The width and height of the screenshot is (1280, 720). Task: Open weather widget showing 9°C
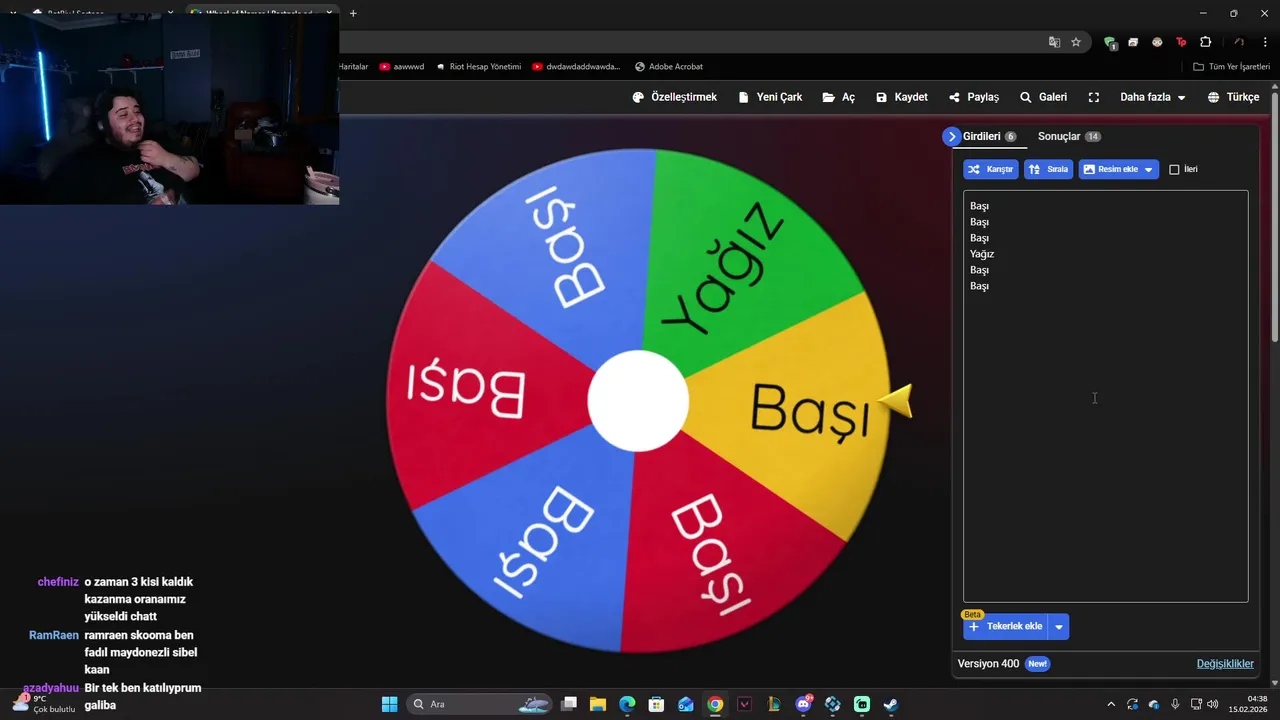tap(46, 704)
